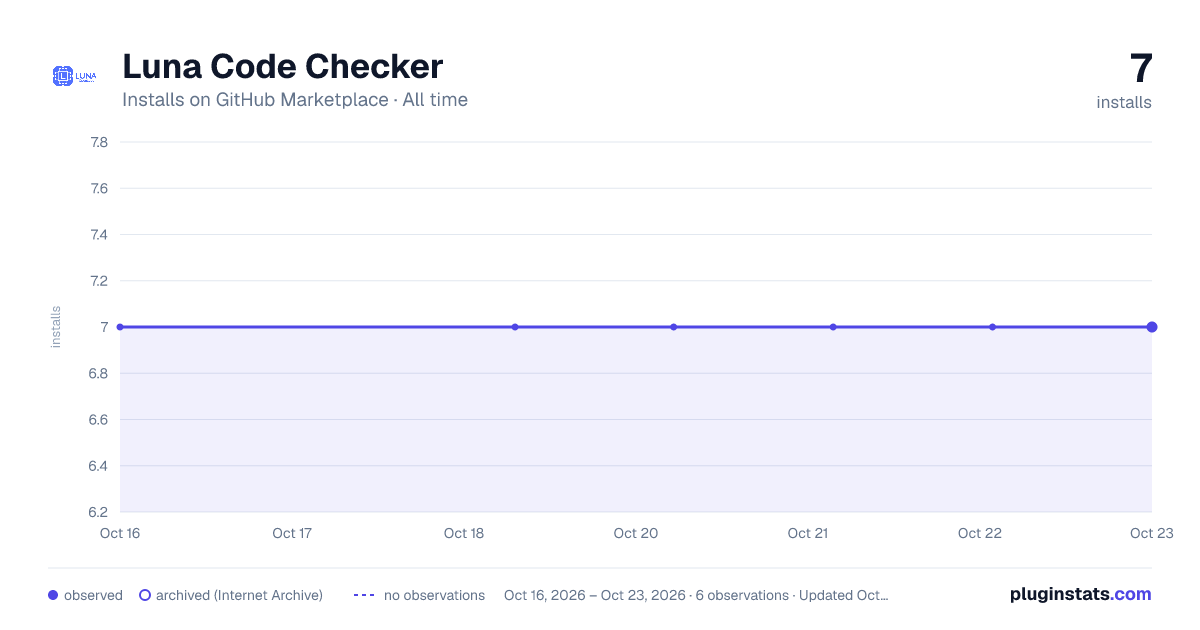Click the Oct 17 x-axis label
The image size is (1200, 630).
292,533
